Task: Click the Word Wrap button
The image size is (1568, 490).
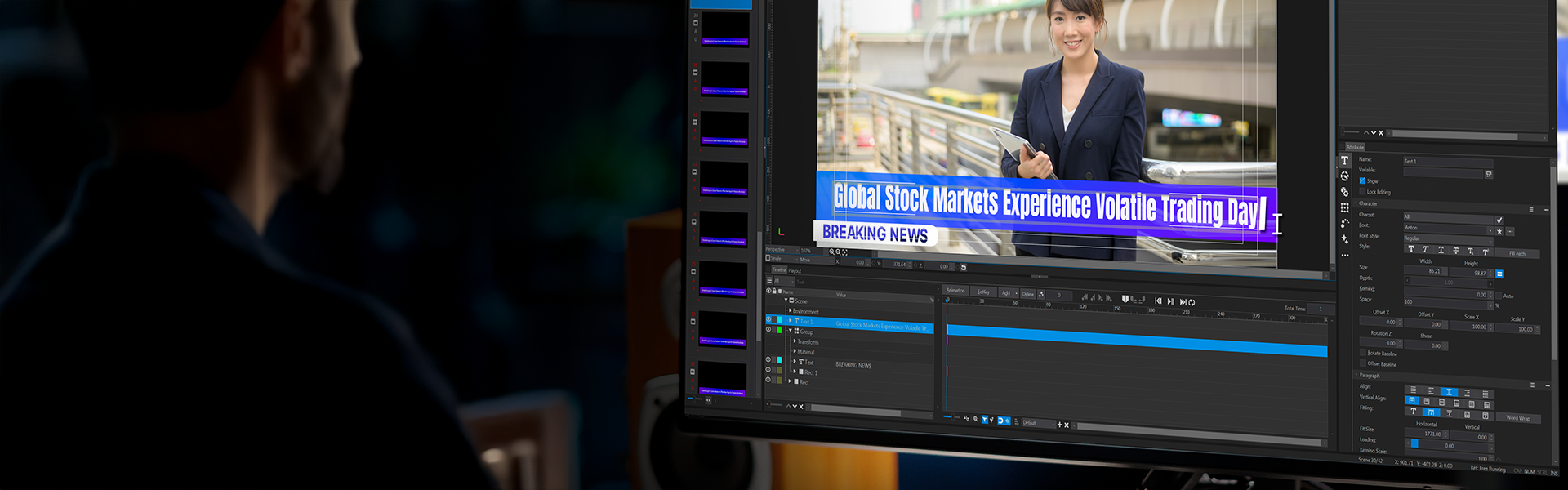Action: click(1518, 418)
